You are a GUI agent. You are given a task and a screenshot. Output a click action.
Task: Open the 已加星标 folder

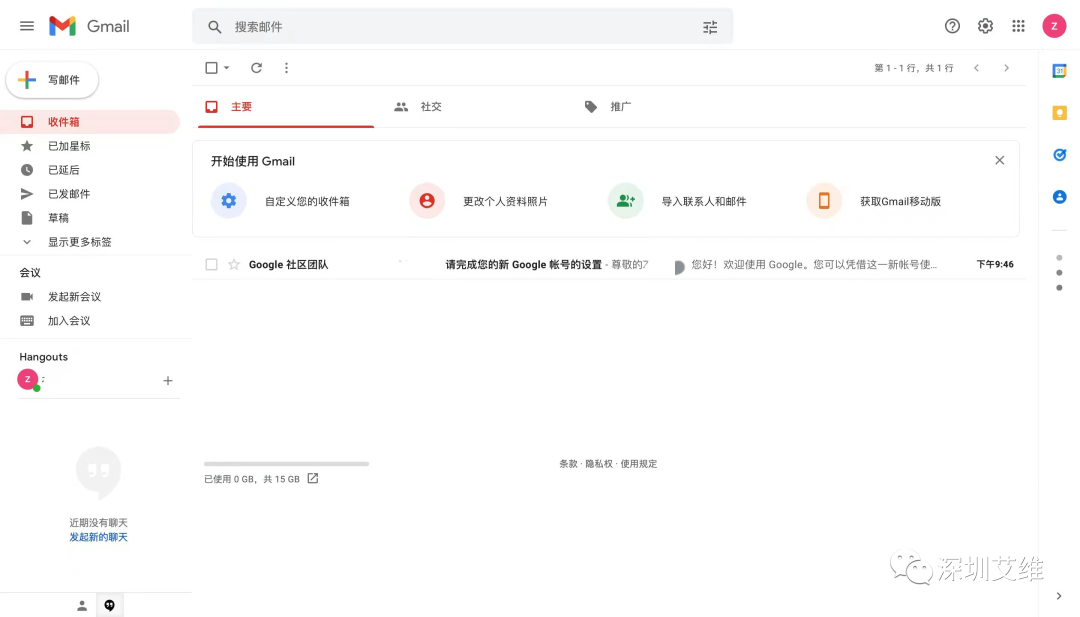(x=90, y=146)
